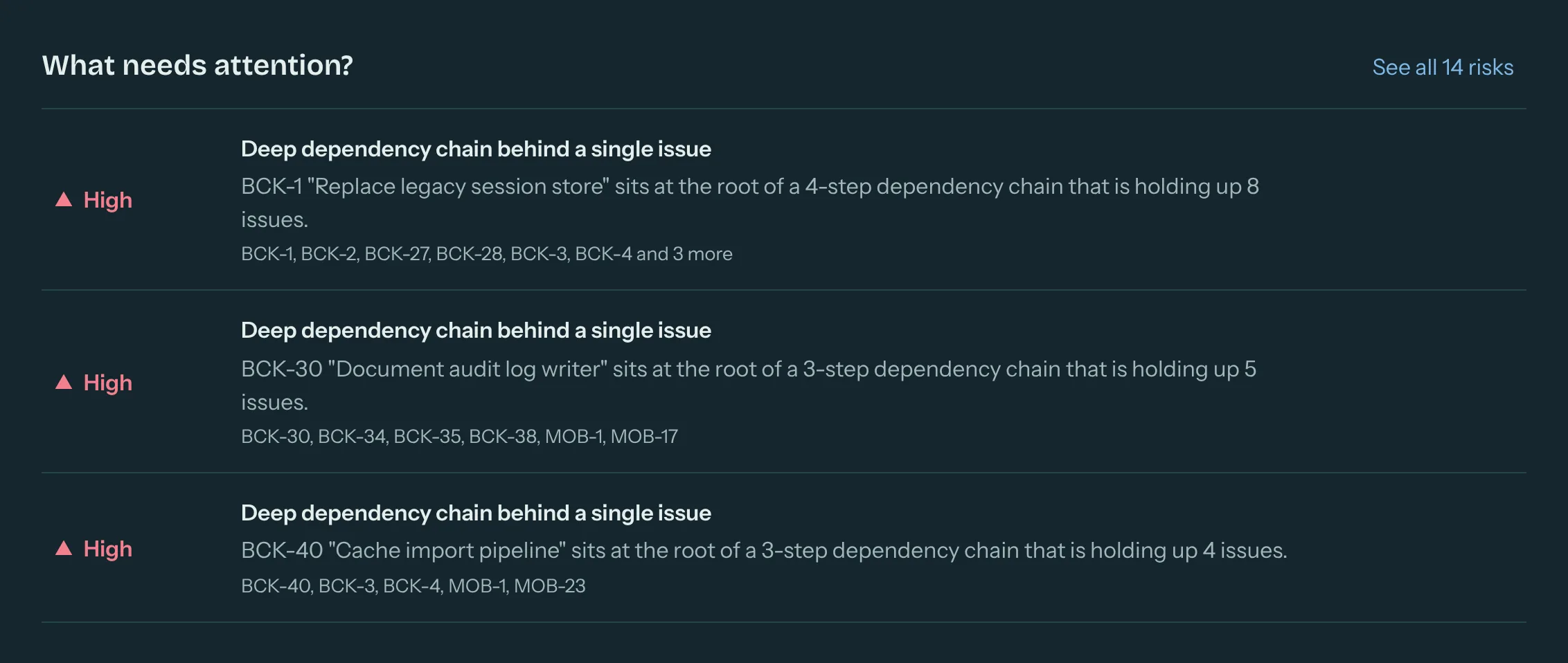Click the 'Cache import pipeline' description
The width and height of the screenshot is (1568, 663).
[x=764, y=550]
